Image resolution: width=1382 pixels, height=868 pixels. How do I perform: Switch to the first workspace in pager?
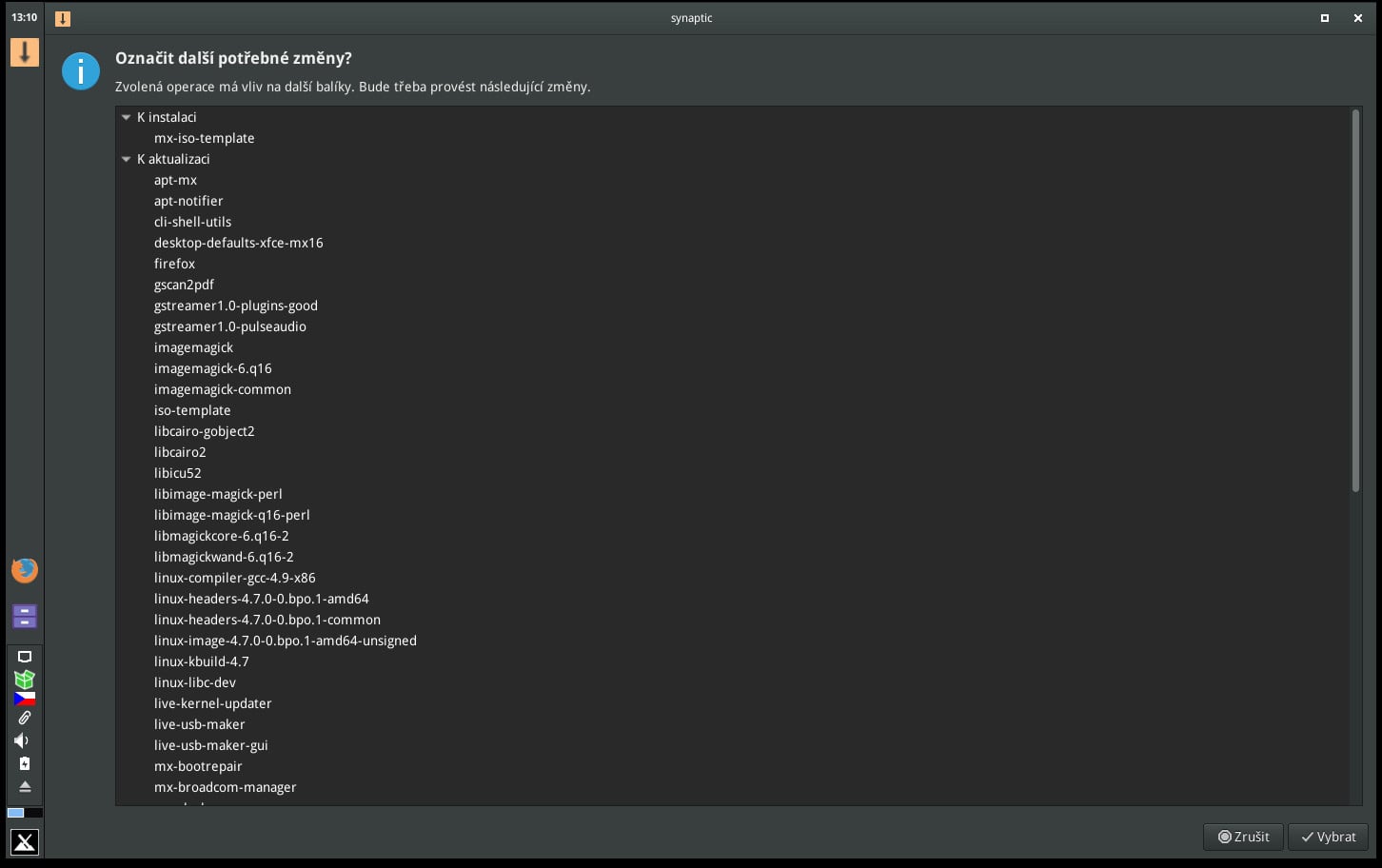[x=16, y=813]
